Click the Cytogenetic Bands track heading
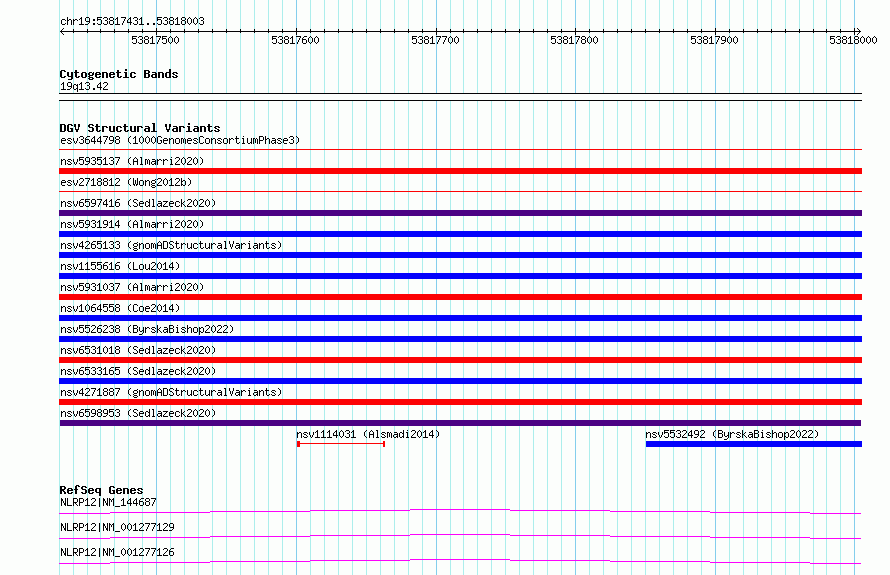The height and width of the screenshot is (575, 890). click(119, 74)
